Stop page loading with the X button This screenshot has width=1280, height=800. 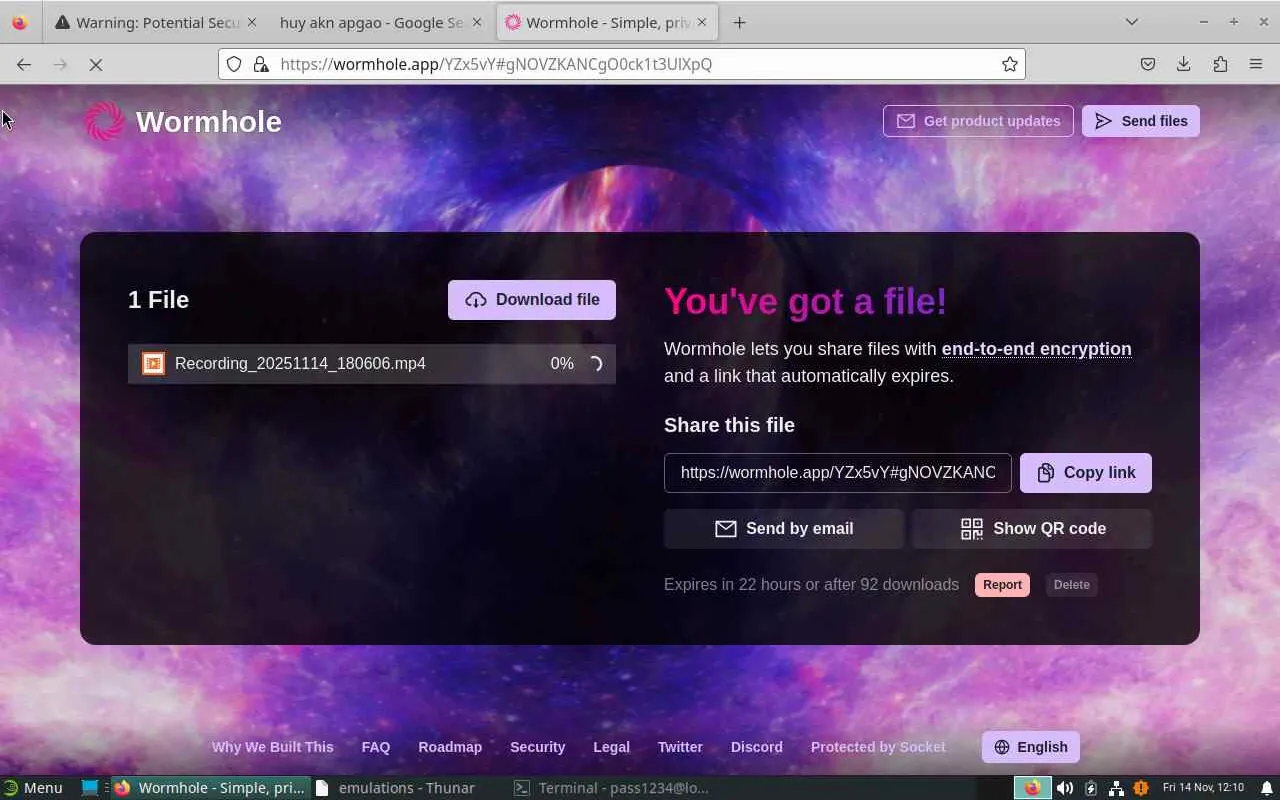tap(96, 64)
